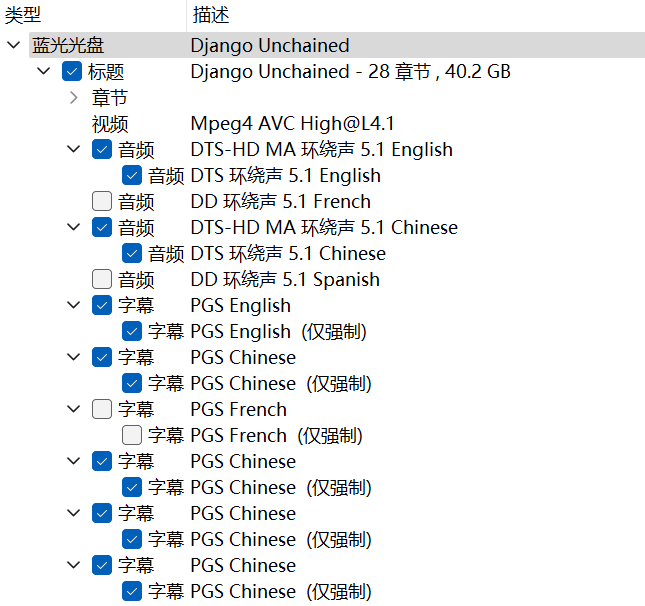
Task: Uncheck DTS-HD MA 5.1 English audio checkbox
Action: [102, 149]
